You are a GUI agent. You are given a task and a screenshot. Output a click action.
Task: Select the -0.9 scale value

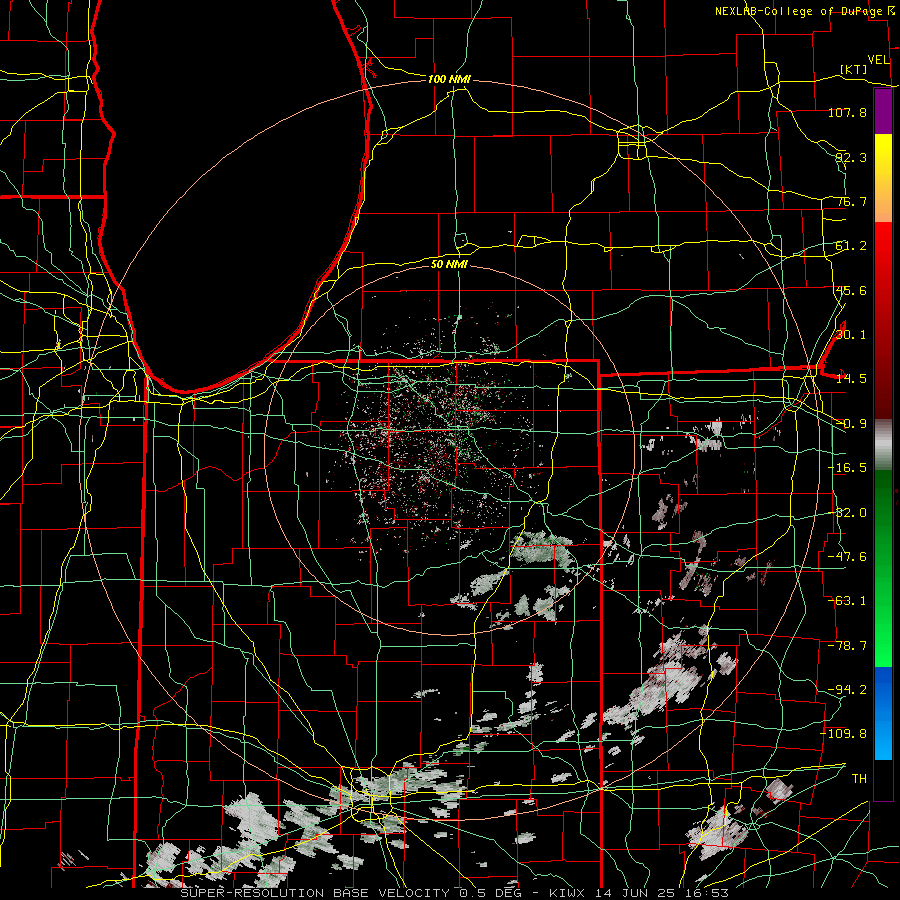851,424
